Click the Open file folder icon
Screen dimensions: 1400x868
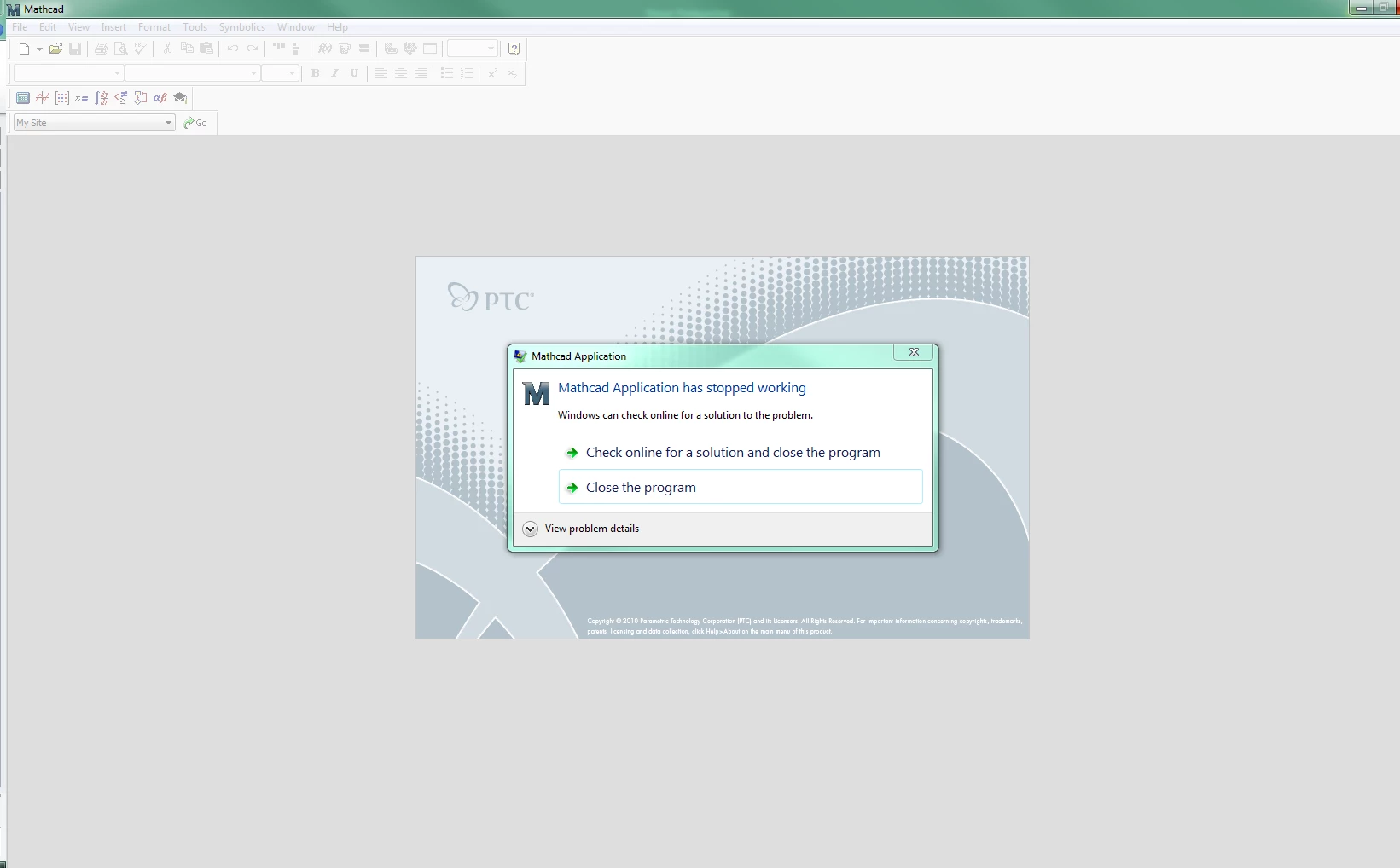pyautogui.click(x=55, y=49)
